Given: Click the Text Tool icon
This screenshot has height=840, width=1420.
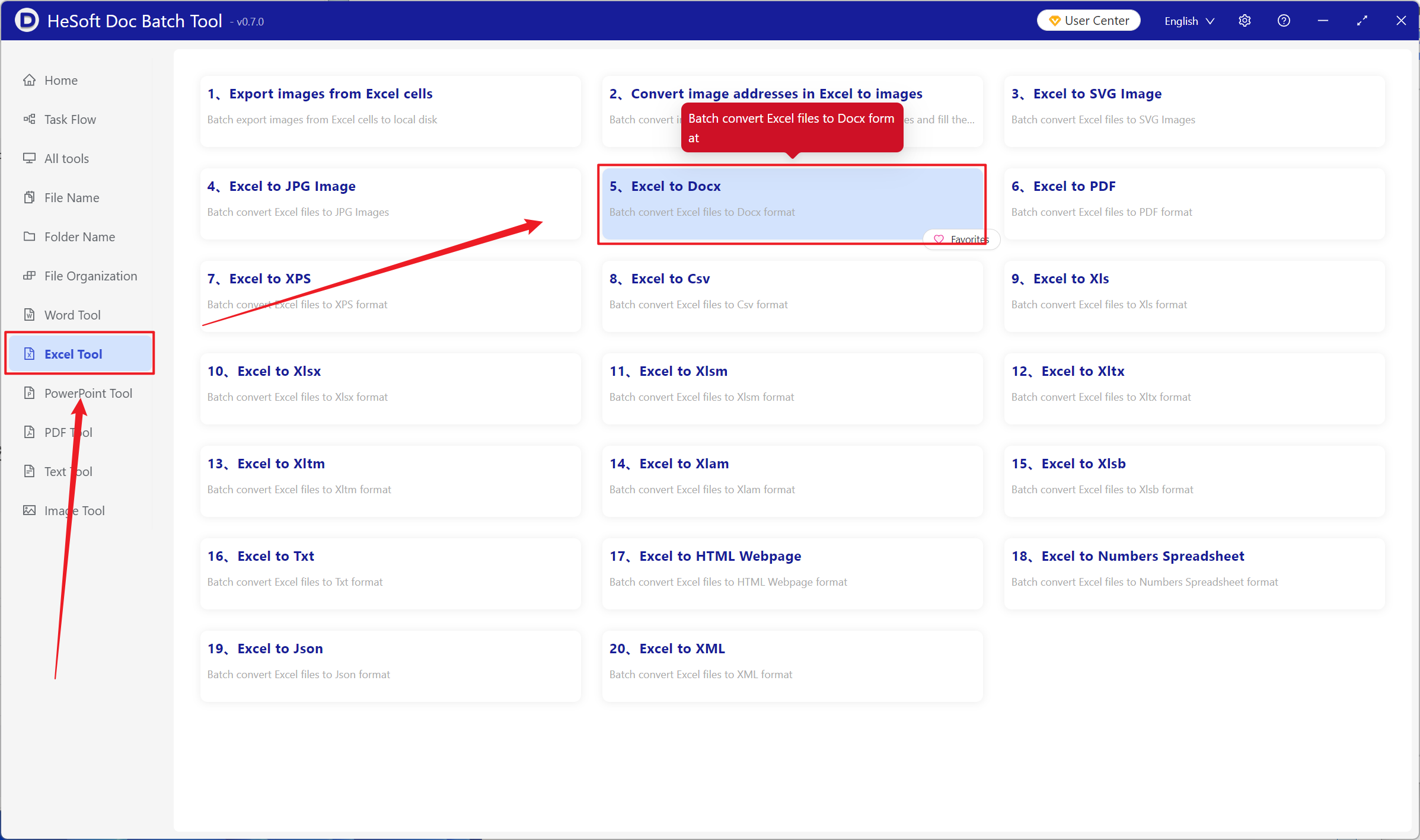Looking at the screenshot, I should coord(29,471).
